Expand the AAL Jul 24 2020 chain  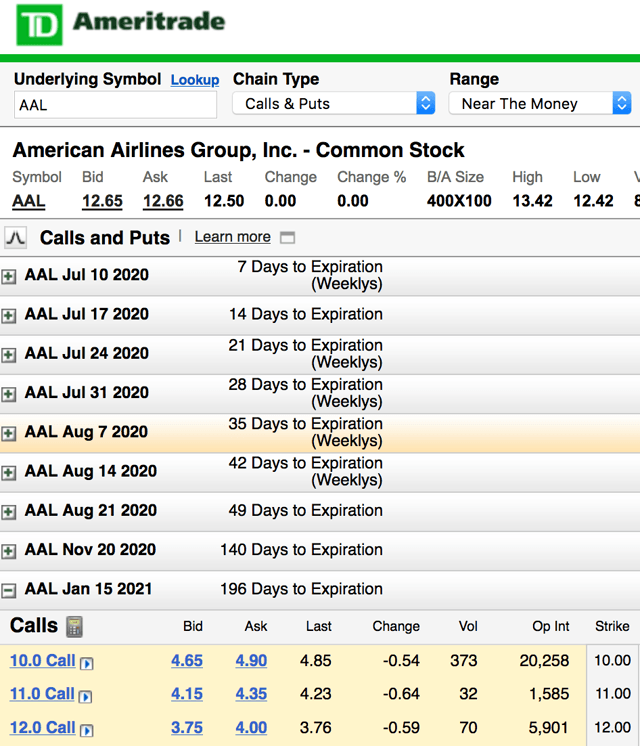pyautogui.click(x=9, y=355)
